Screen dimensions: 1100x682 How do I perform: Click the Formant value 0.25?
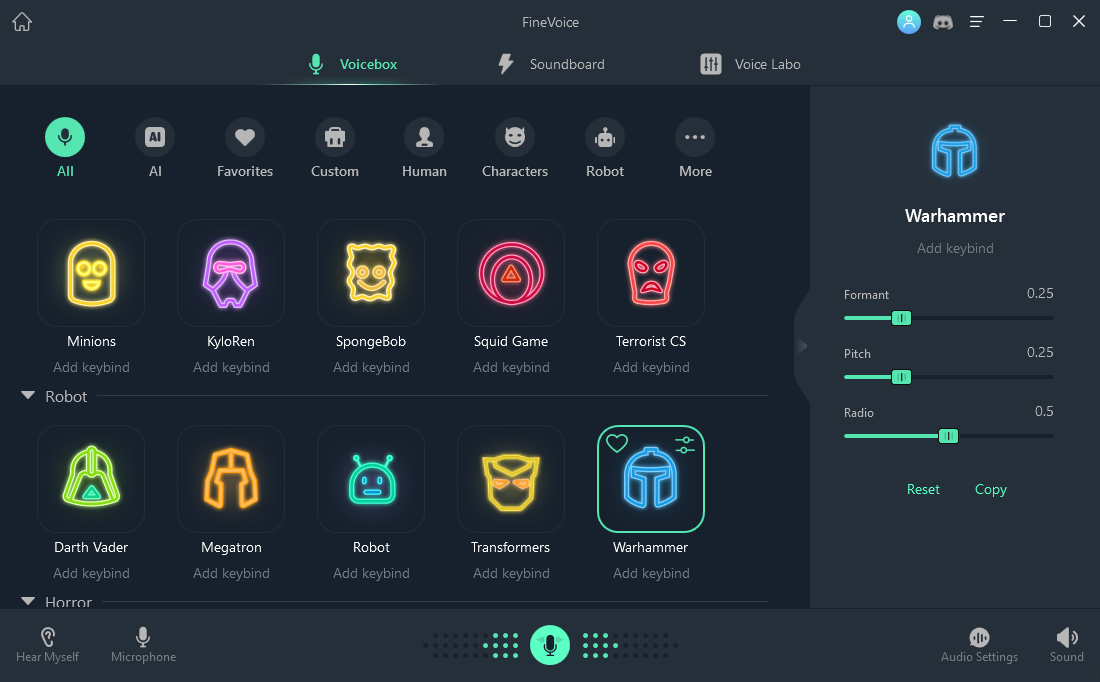click(x=1040, y=293)
